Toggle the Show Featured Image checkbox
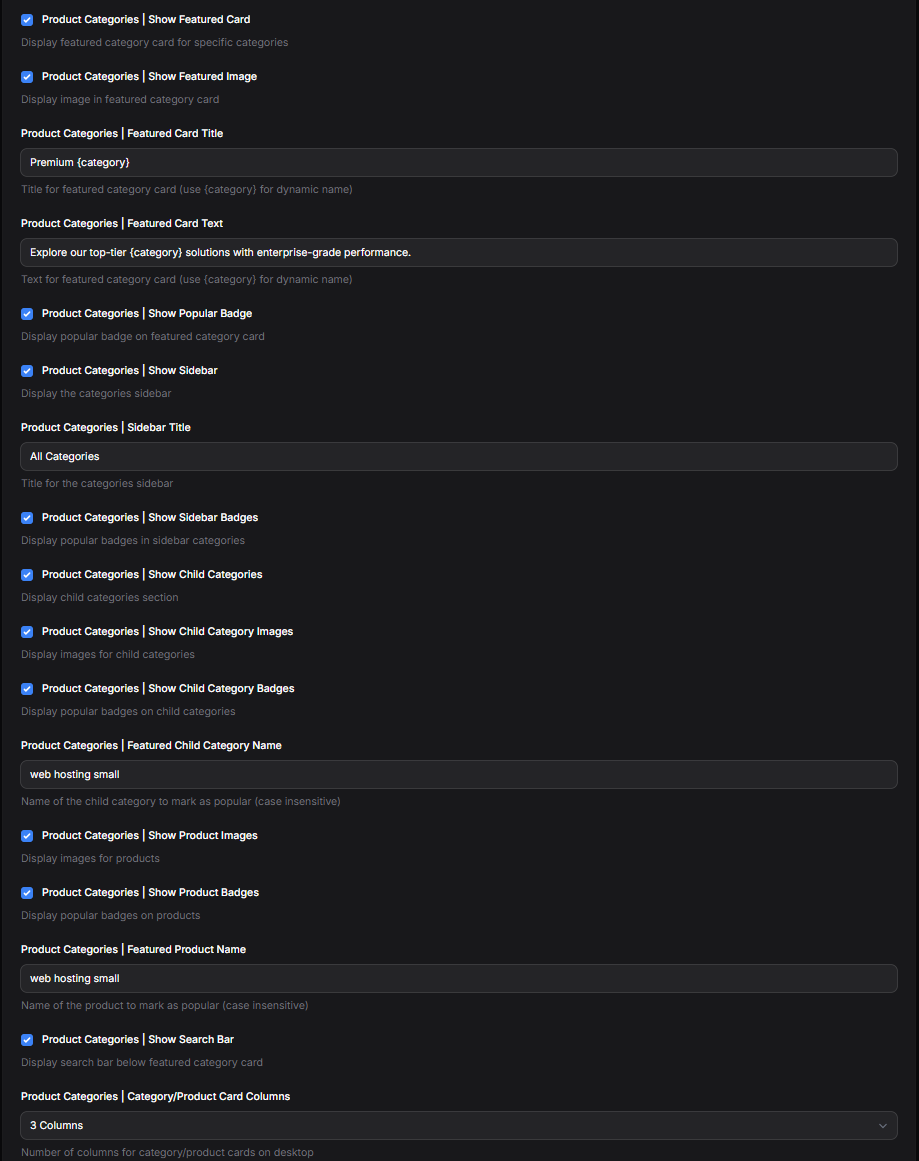The image size is (919, 1161). (x=27, y=77)
